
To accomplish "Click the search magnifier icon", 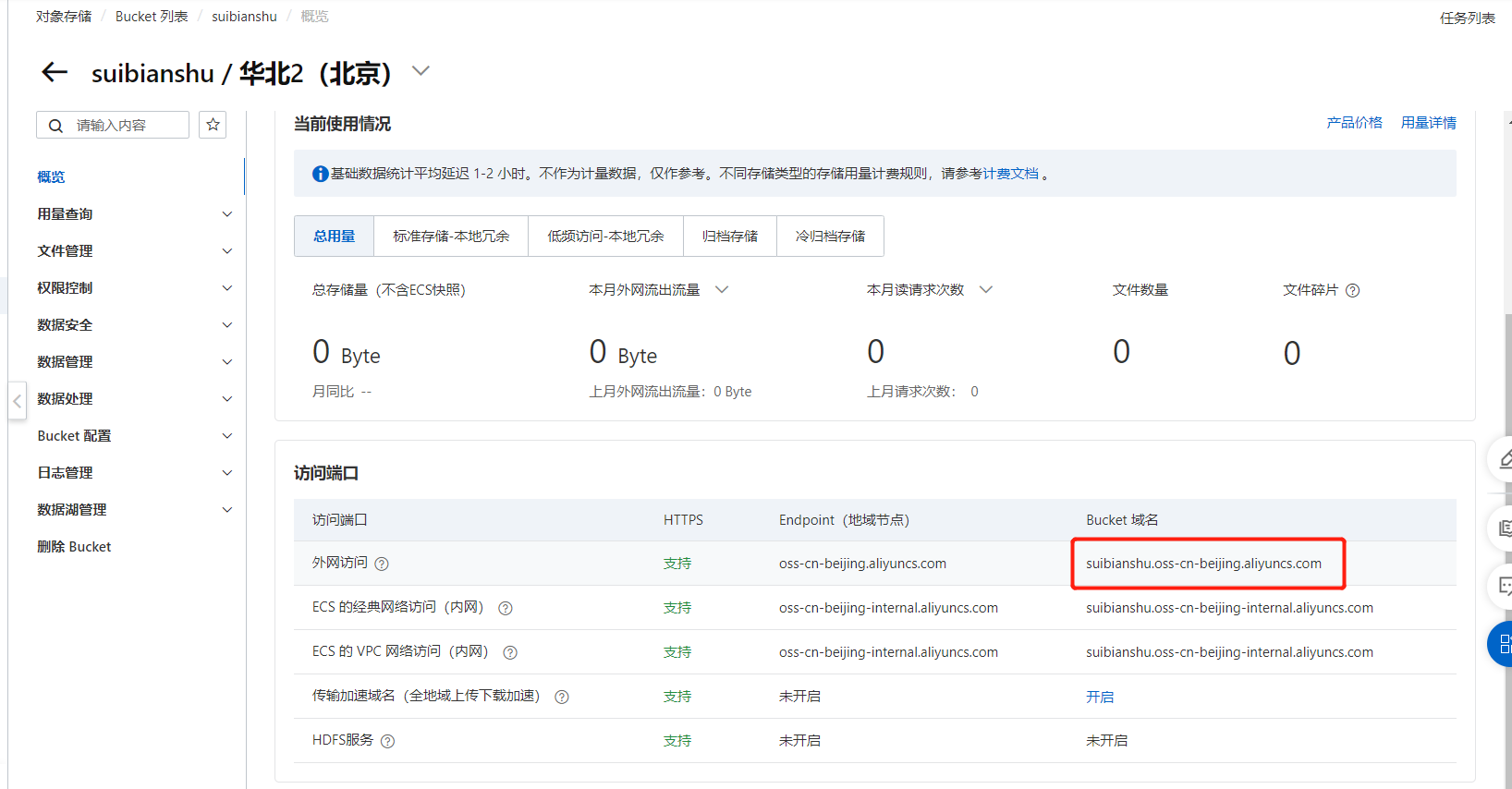I will coord(55,126).
